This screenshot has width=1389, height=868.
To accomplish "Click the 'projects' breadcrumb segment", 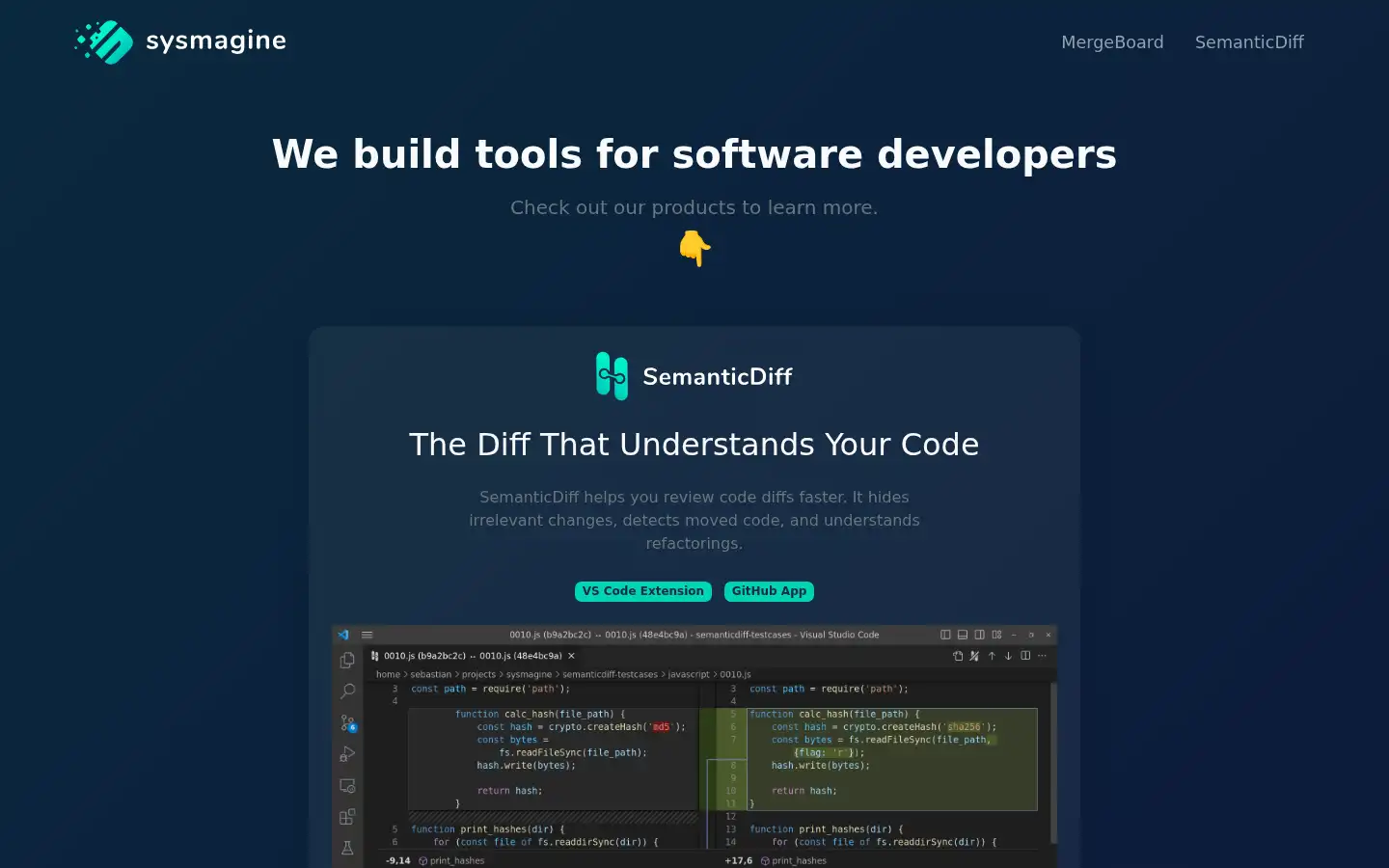I will click(478, 674).
